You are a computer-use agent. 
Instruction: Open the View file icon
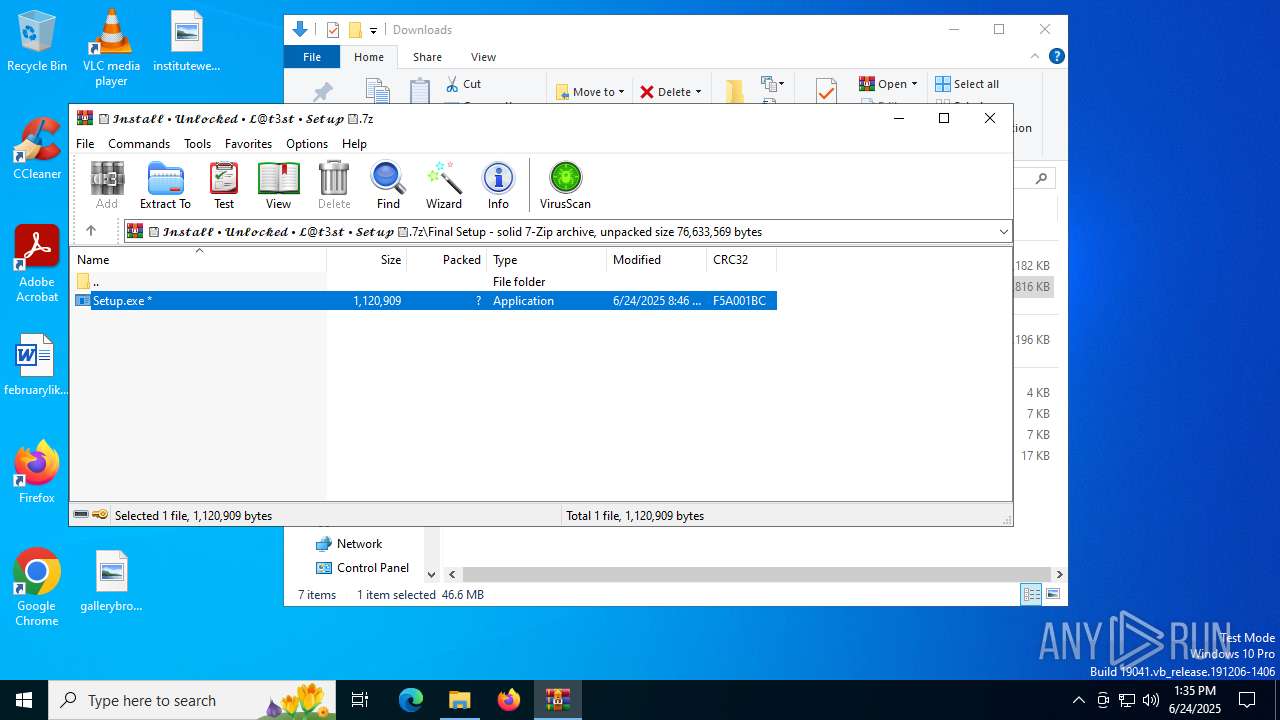(278, 185)
